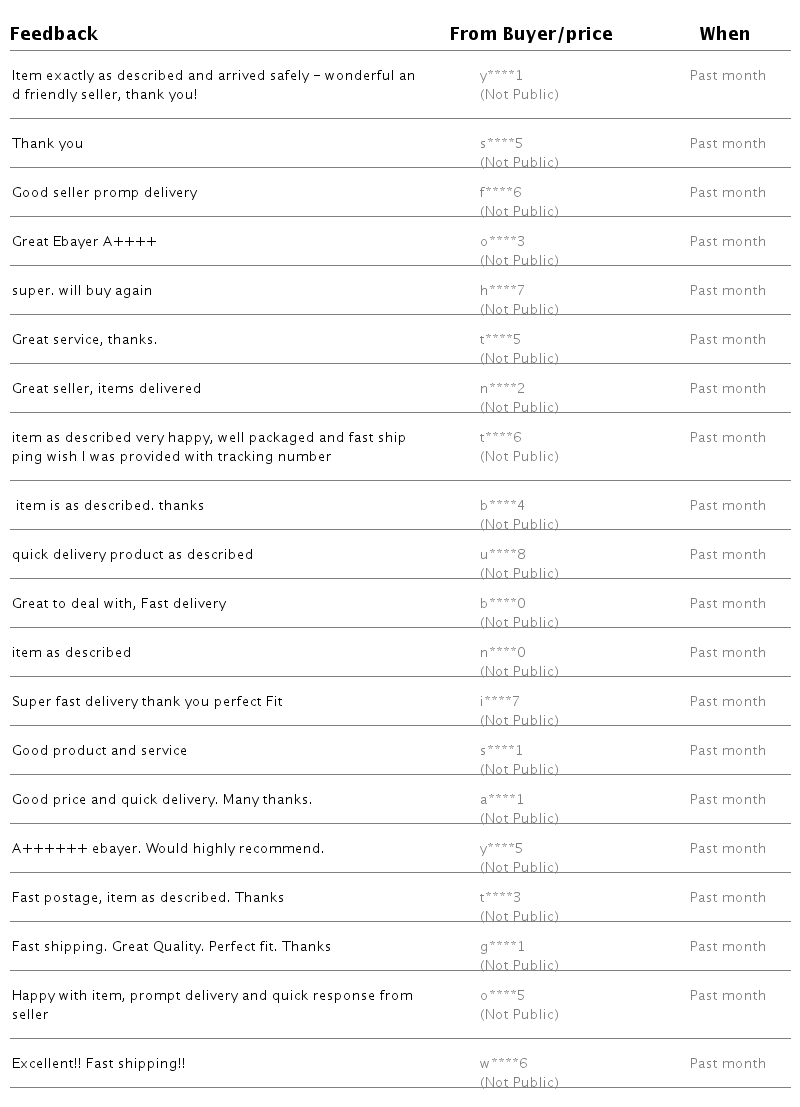800x1107 pixels.
Task: Select the "super. will buy again" comment
Action: pos(82,291)
